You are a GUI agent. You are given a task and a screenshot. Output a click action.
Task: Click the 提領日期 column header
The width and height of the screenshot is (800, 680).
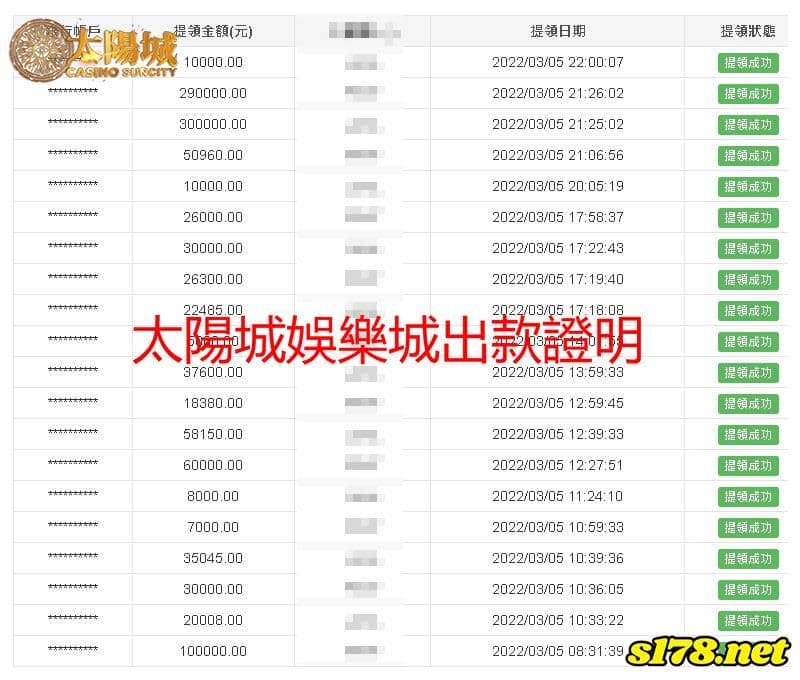click(558, 31)
